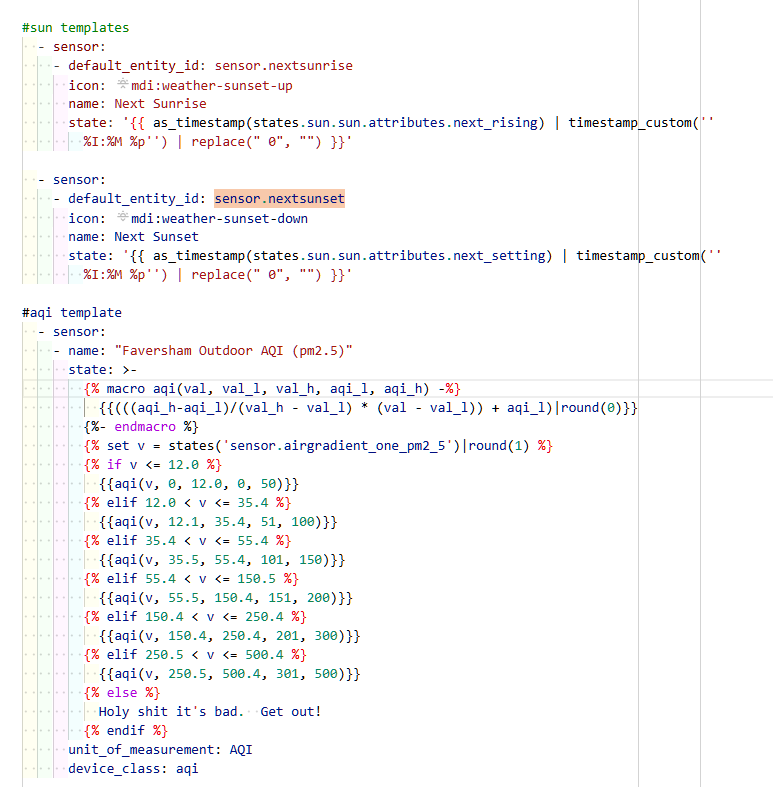
Task: Click '{{aqi(v, 55.5, 150.4, 151, 200)}}' call
Action: [x=226, y=598]
